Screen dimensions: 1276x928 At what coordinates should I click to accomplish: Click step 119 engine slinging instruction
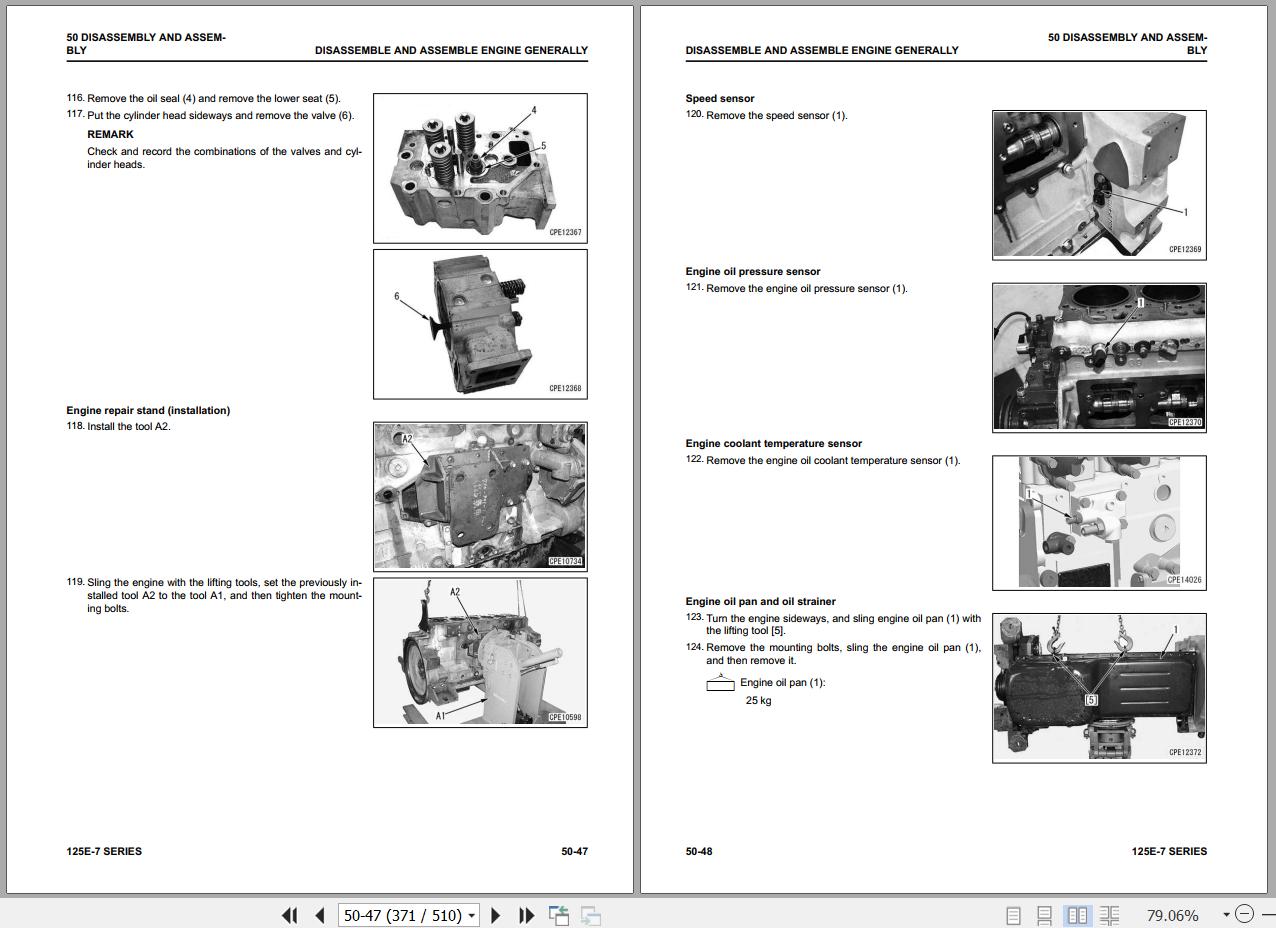pyautogui.click(x=224, y=595)
